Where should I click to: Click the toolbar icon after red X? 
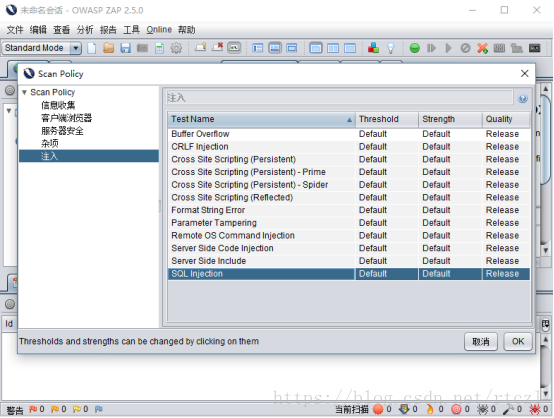pos(499,48)
